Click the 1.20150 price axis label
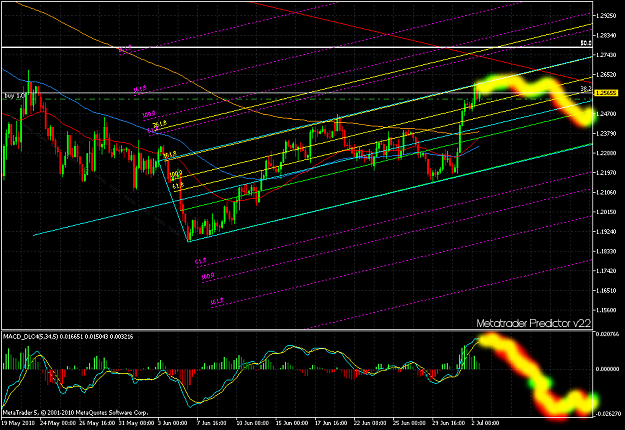The width and height of the screenshot is (625, 430). [x=606, y=212]
